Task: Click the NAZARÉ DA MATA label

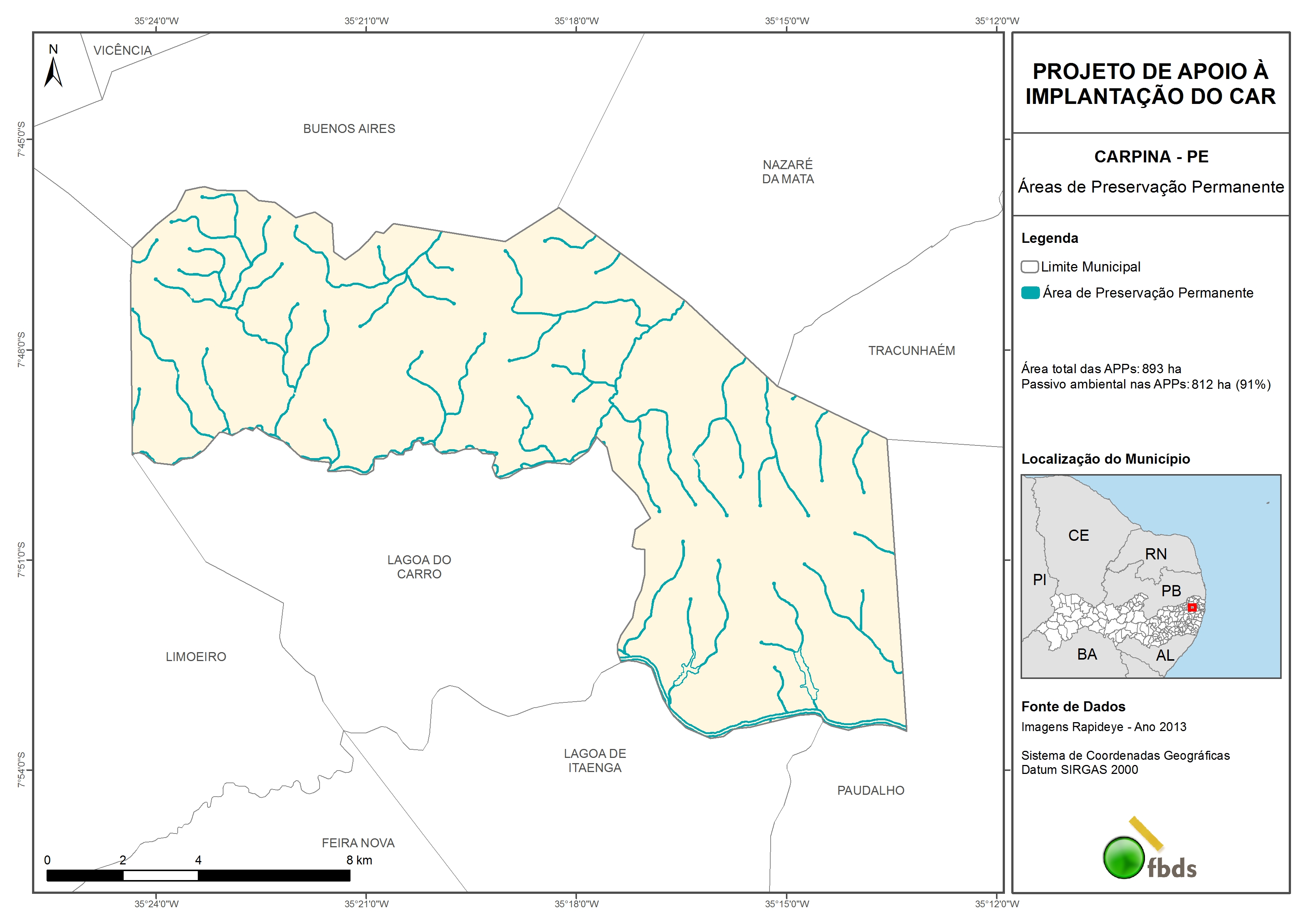Action: click(x=788, y=172)
